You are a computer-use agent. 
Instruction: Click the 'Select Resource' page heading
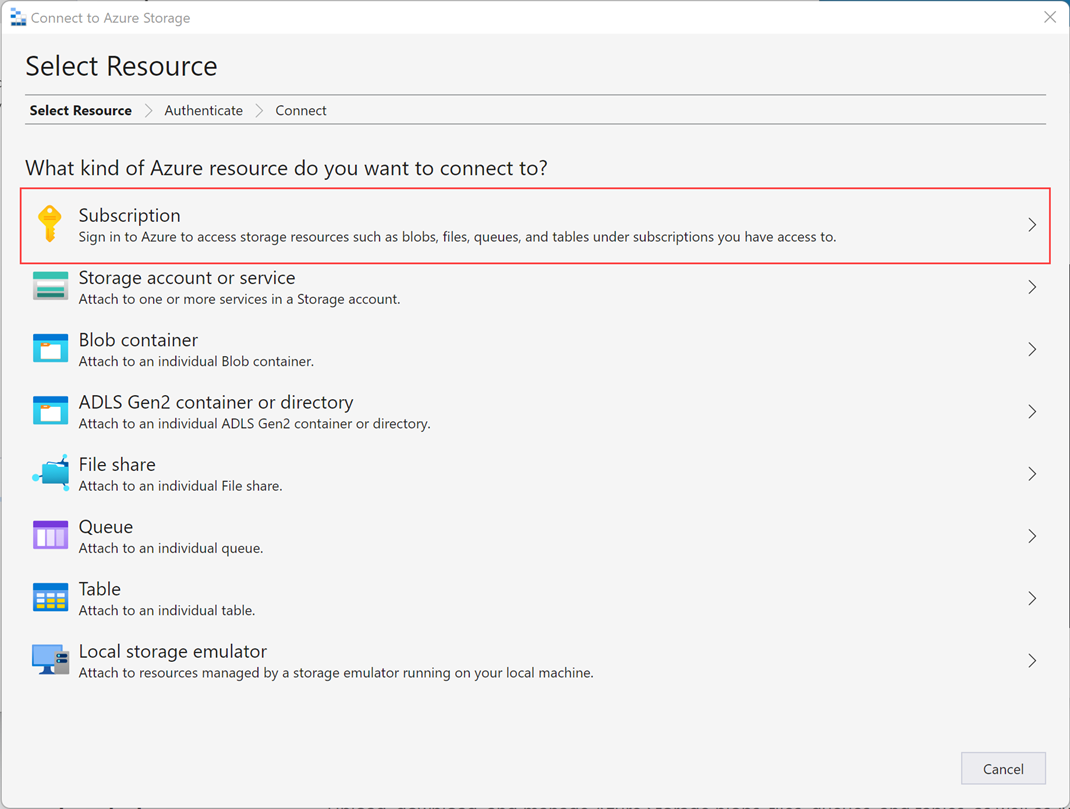click(121, 66)
